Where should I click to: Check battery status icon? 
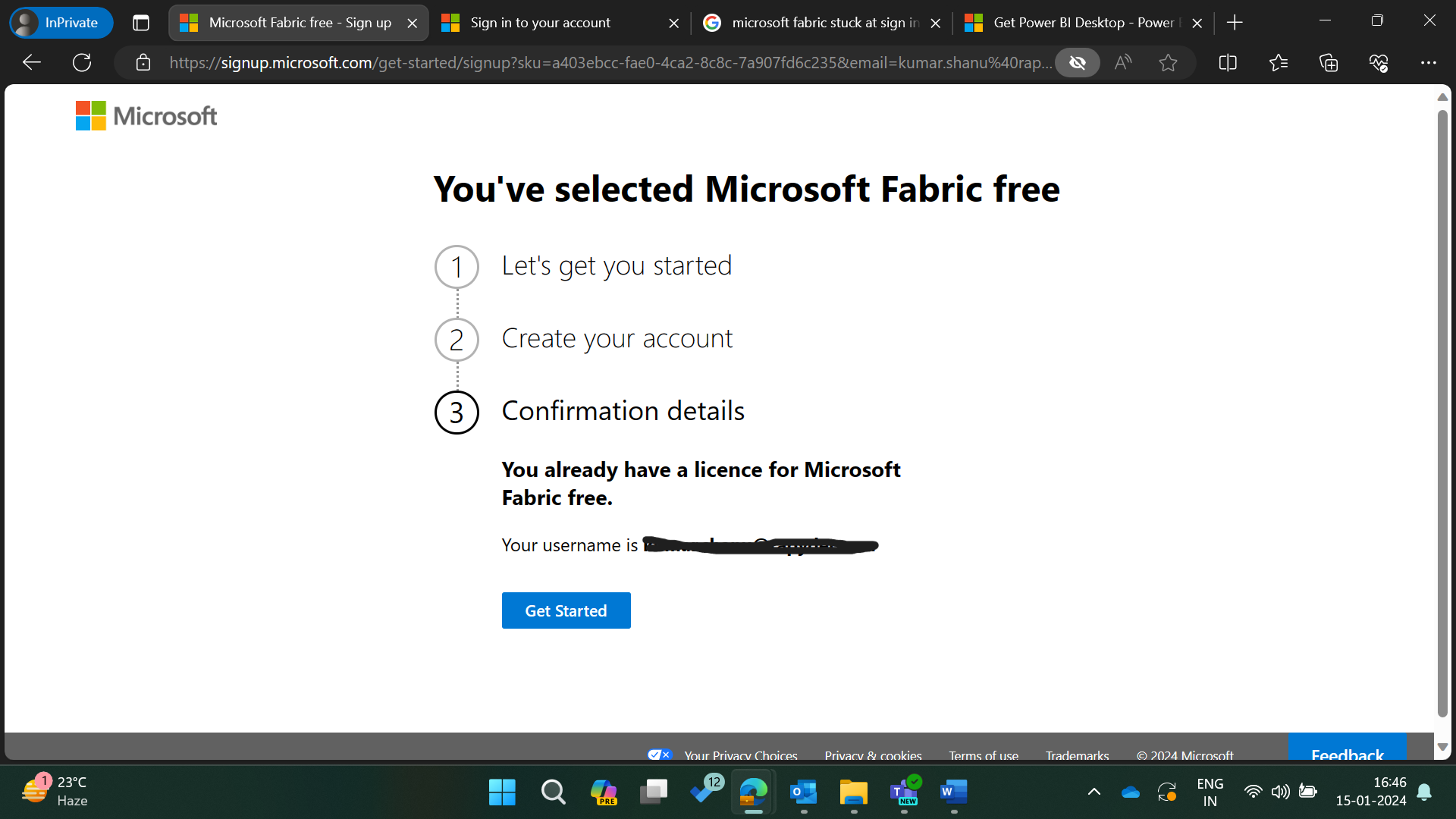1308,792
